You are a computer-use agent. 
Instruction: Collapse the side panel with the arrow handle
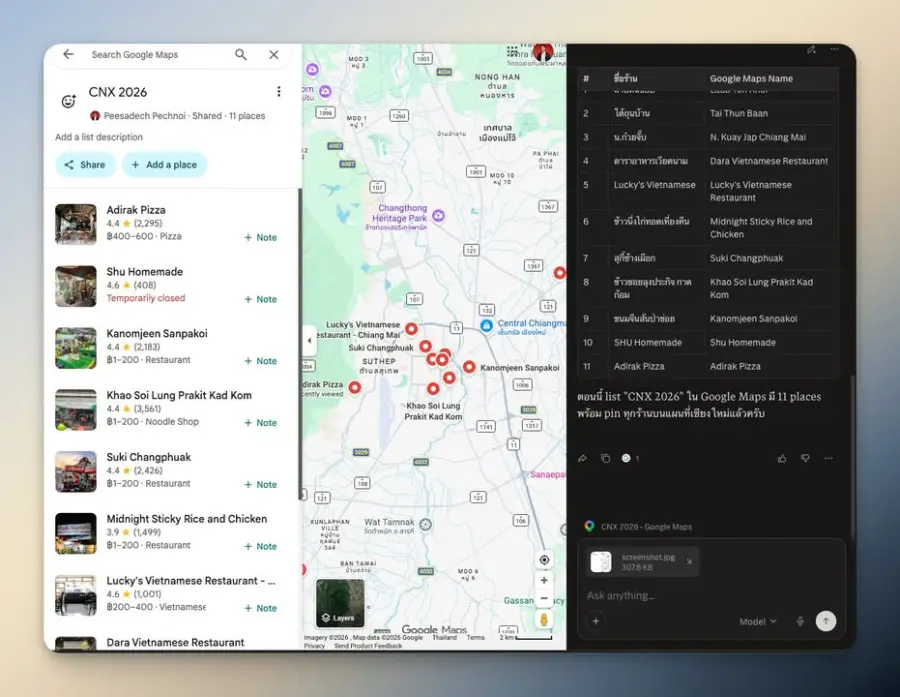309,340
